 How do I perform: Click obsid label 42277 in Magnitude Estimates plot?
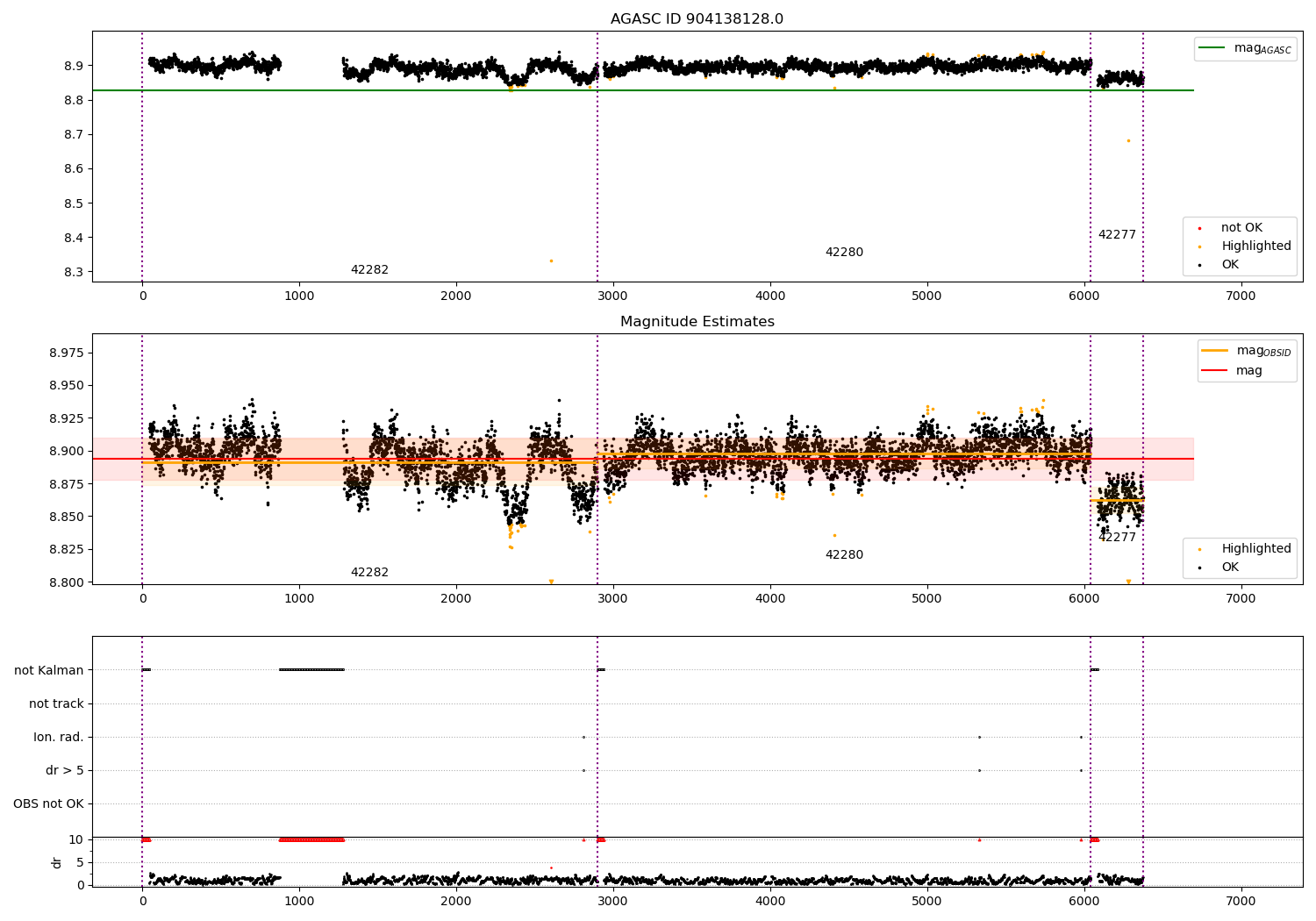[1117, 538]
